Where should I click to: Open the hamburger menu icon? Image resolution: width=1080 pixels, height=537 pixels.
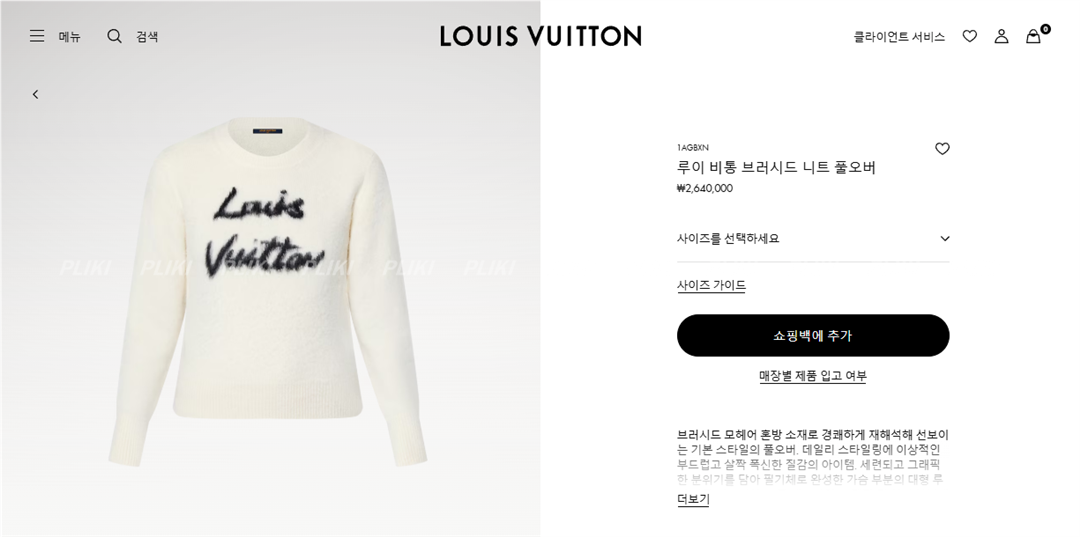[37, 36]
